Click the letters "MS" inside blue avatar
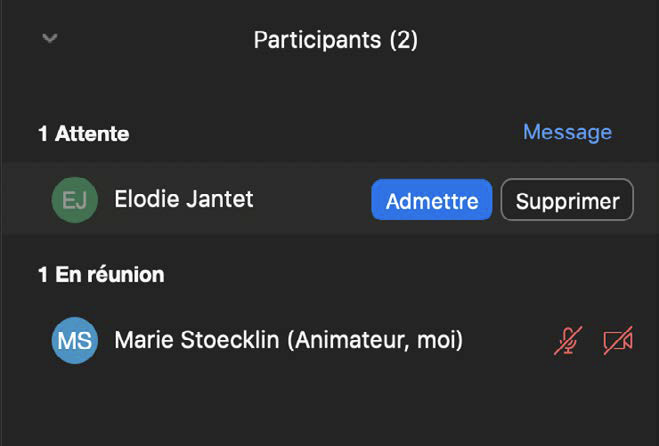Image resolution: width=659 pixels, height=446 pixels. [75, 341]
